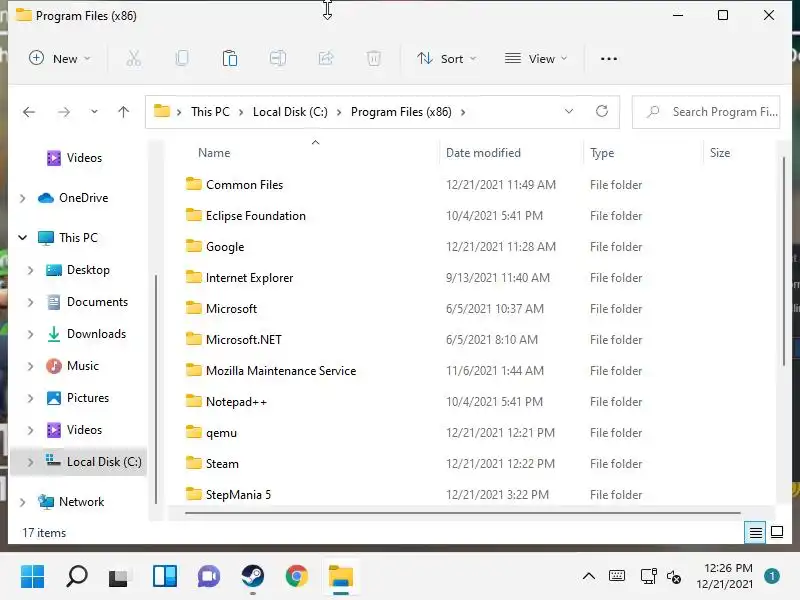
Task: Open the notification count badge
Action: point(772,576)
